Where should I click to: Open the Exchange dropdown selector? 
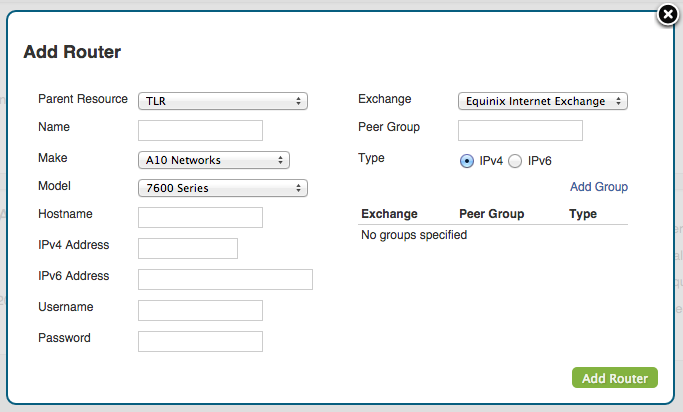point(542,101)
